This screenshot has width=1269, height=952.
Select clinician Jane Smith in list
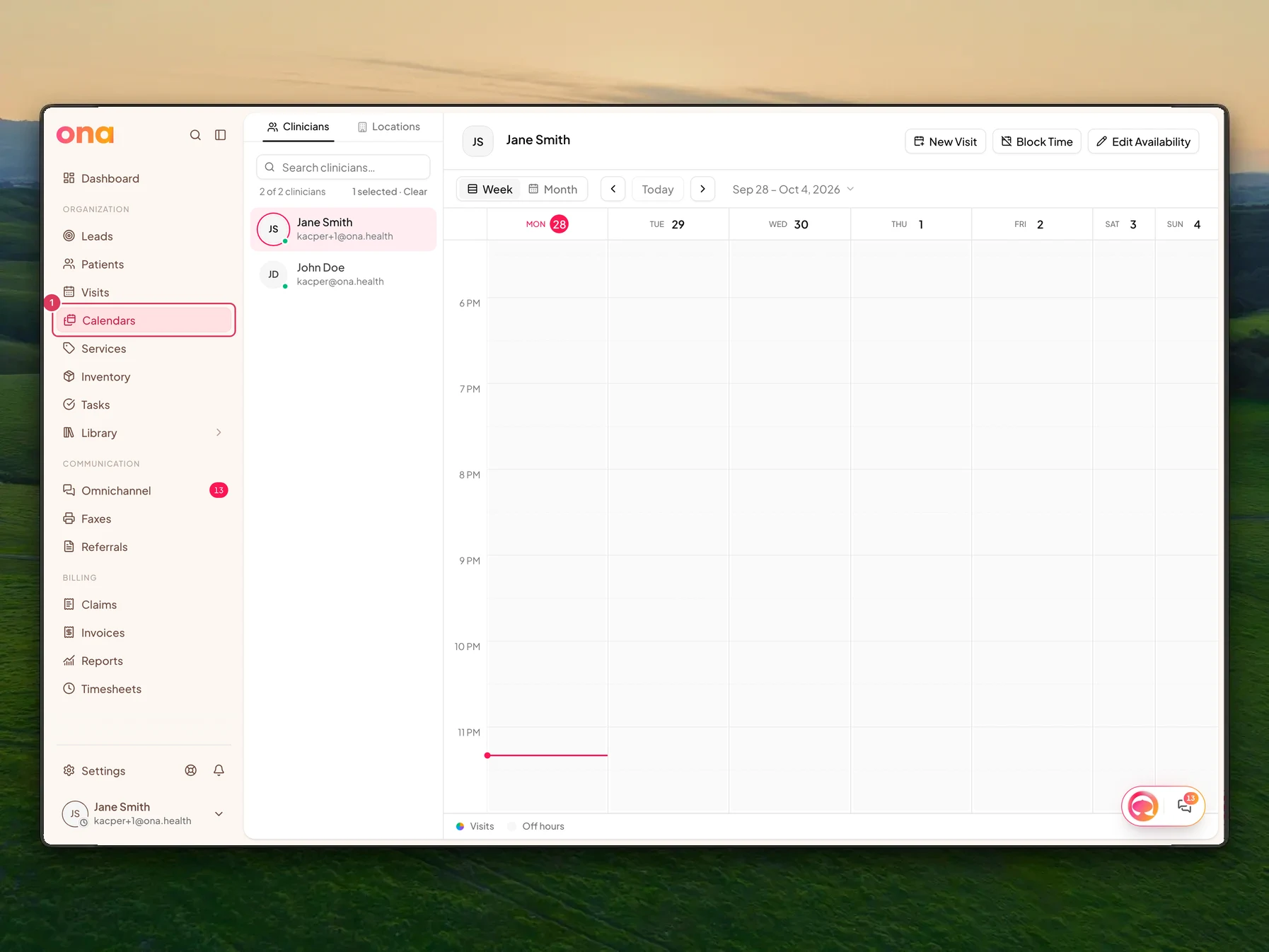[343, 229]
